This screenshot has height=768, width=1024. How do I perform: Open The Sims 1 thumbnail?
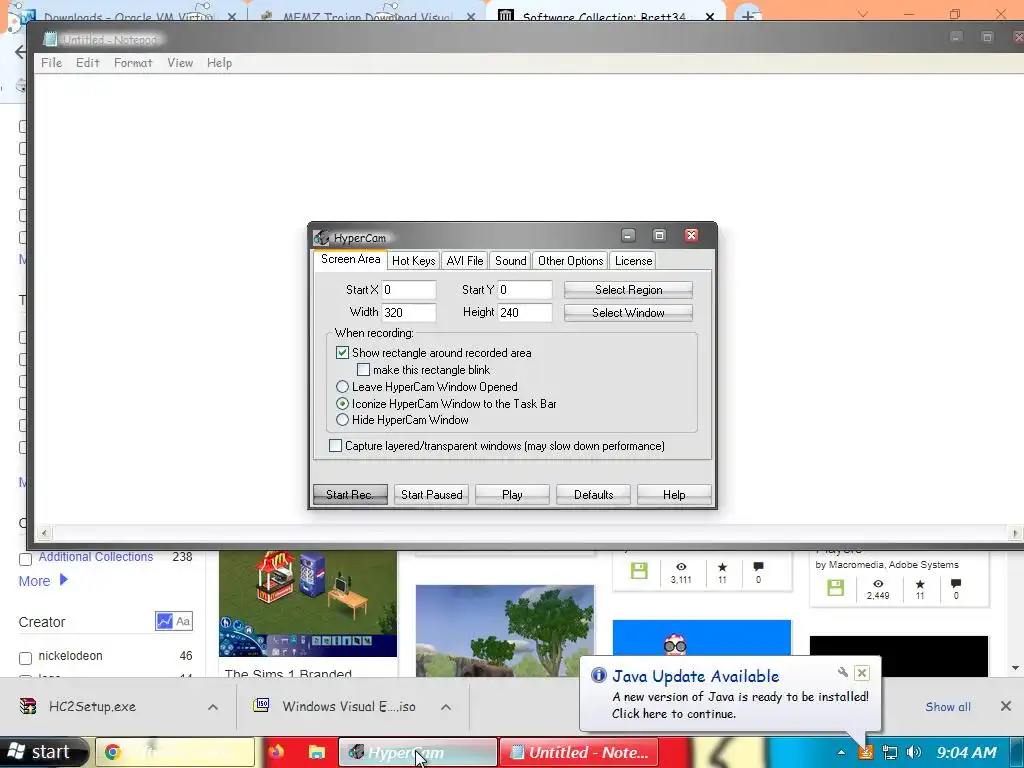click(308, 603)
